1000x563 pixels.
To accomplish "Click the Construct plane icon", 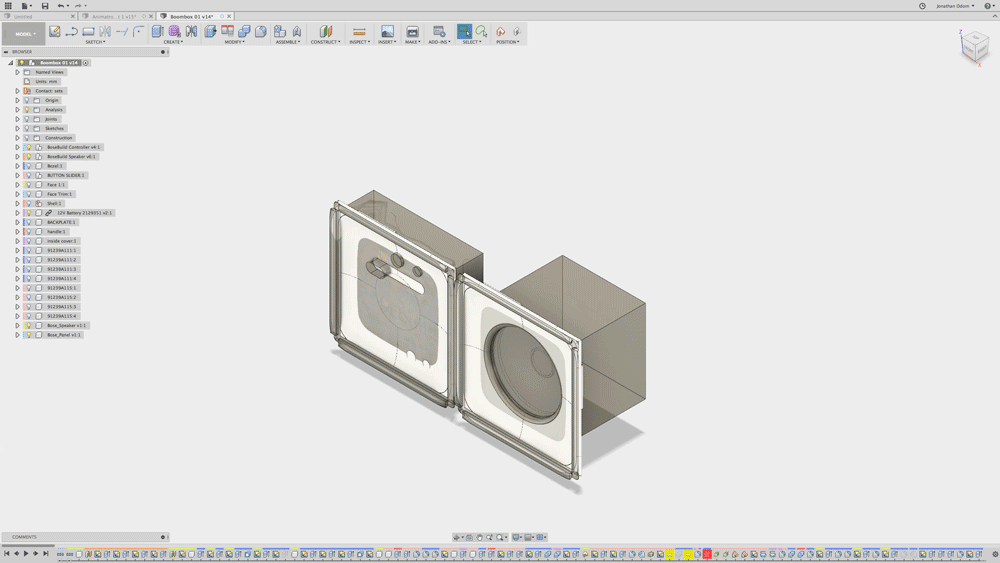I will click(x=325, y=32).
